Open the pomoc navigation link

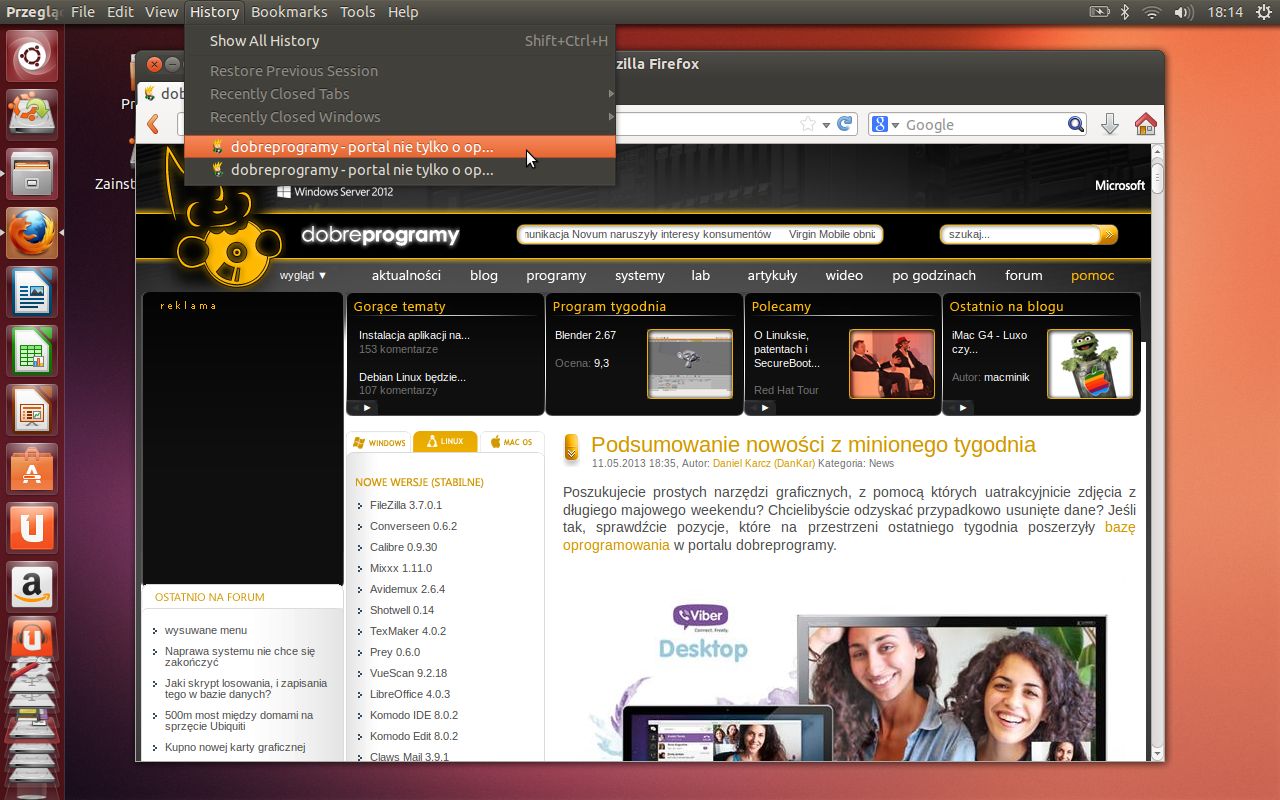pos(1092,275)
